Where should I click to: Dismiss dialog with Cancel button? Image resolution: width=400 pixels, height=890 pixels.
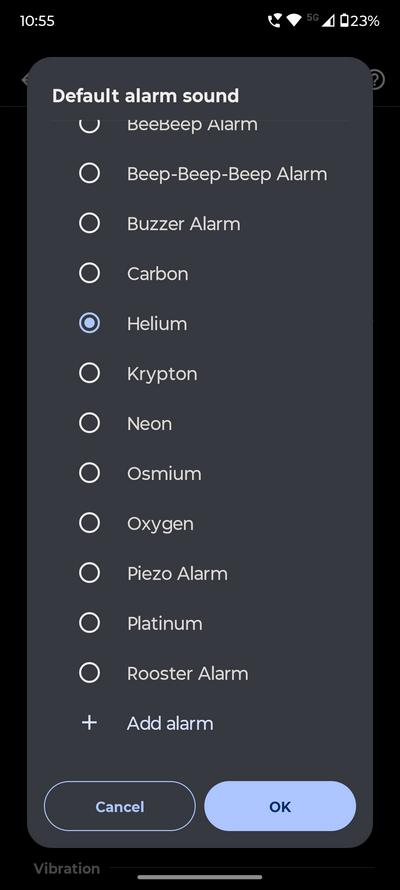coord(120,806)
